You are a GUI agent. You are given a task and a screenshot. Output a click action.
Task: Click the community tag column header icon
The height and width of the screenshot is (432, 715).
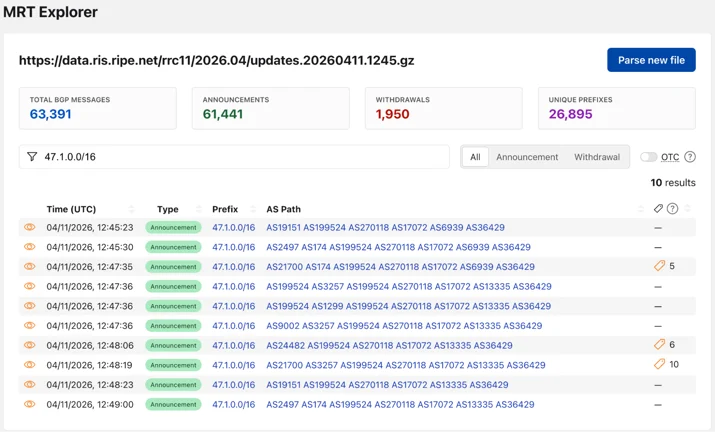(x=658, y=209)
